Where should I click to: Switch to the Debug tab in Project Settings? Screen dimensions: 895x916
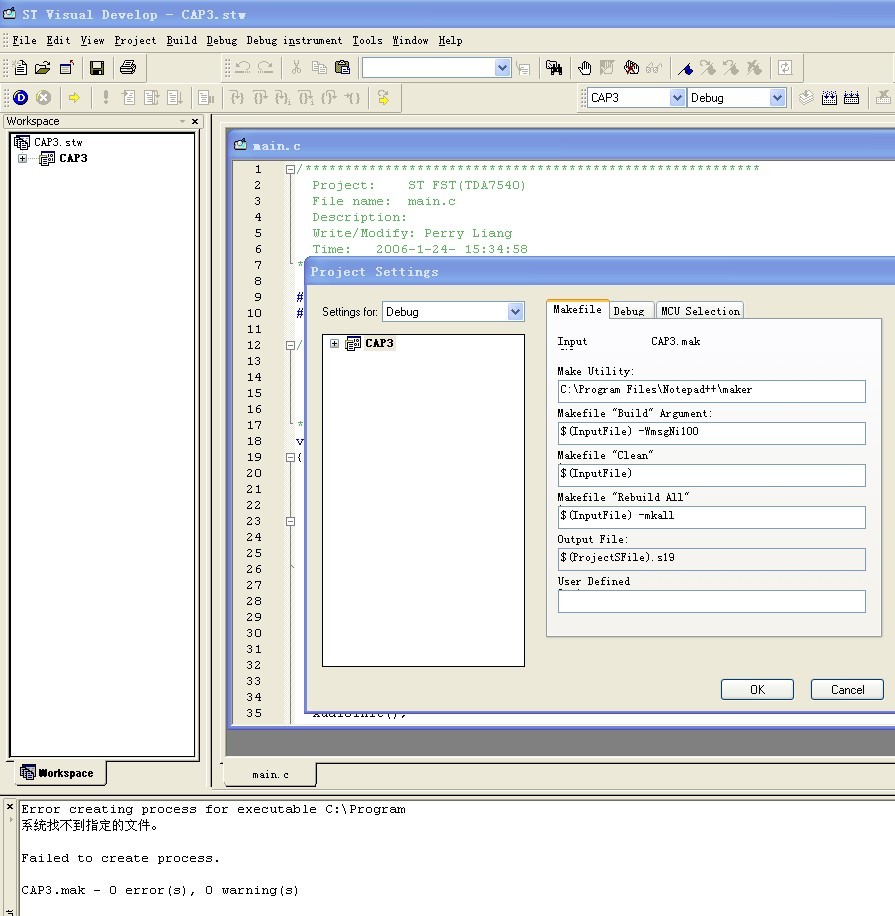click(629, 311)
